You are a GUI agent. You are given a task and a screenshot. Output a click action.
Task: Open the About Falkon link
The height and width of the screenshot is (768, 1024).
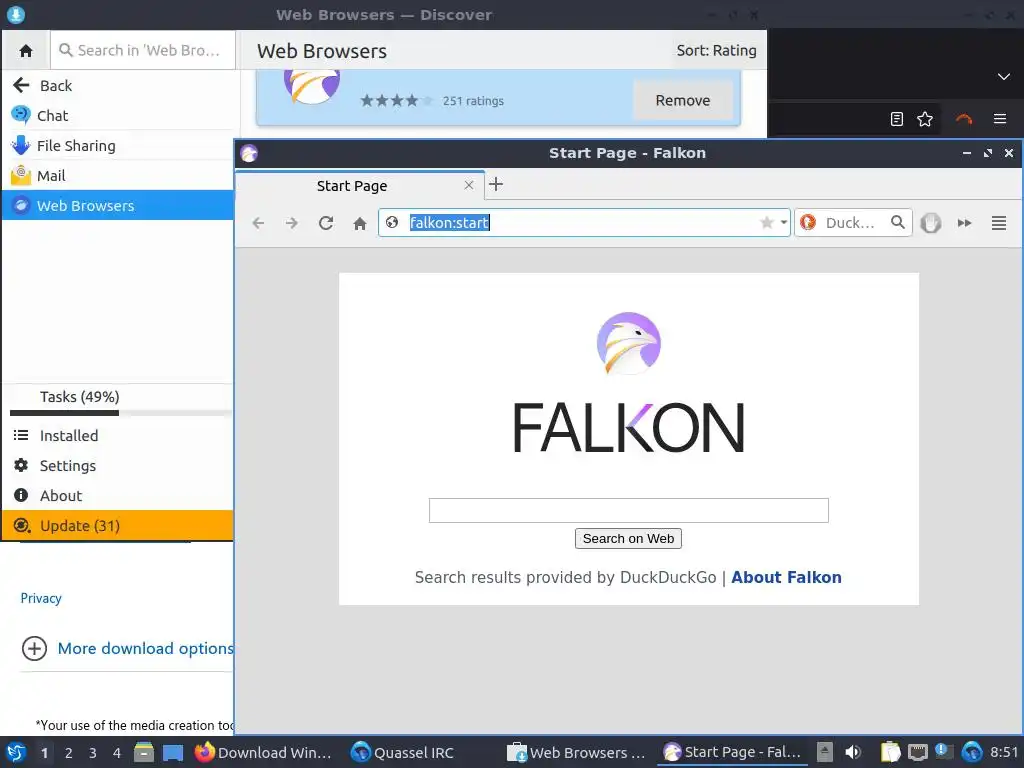click(x=786, y=577)
